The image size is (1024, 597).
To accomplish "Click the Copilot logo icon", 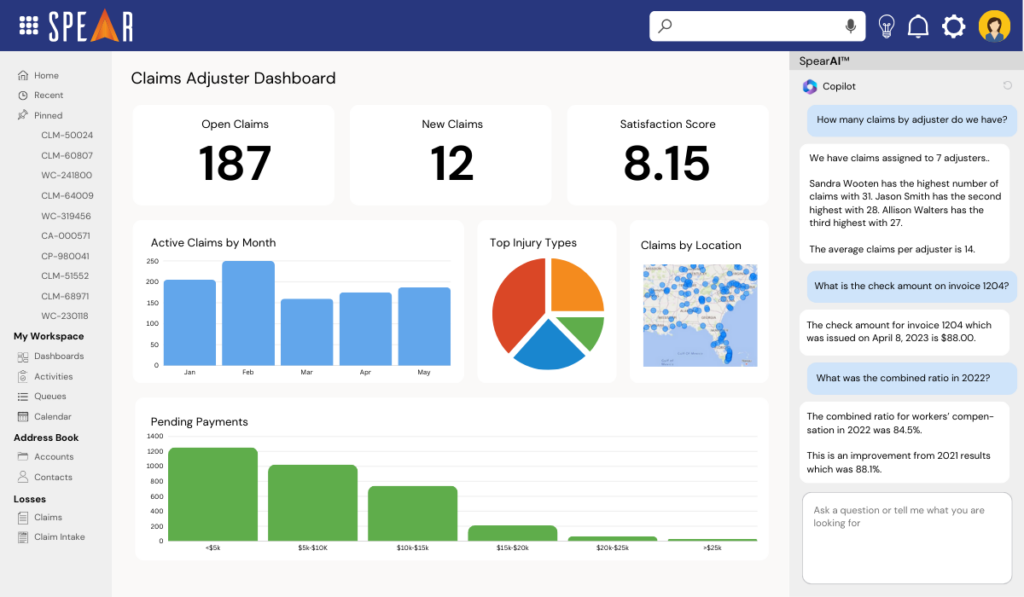I will point(809,87).
